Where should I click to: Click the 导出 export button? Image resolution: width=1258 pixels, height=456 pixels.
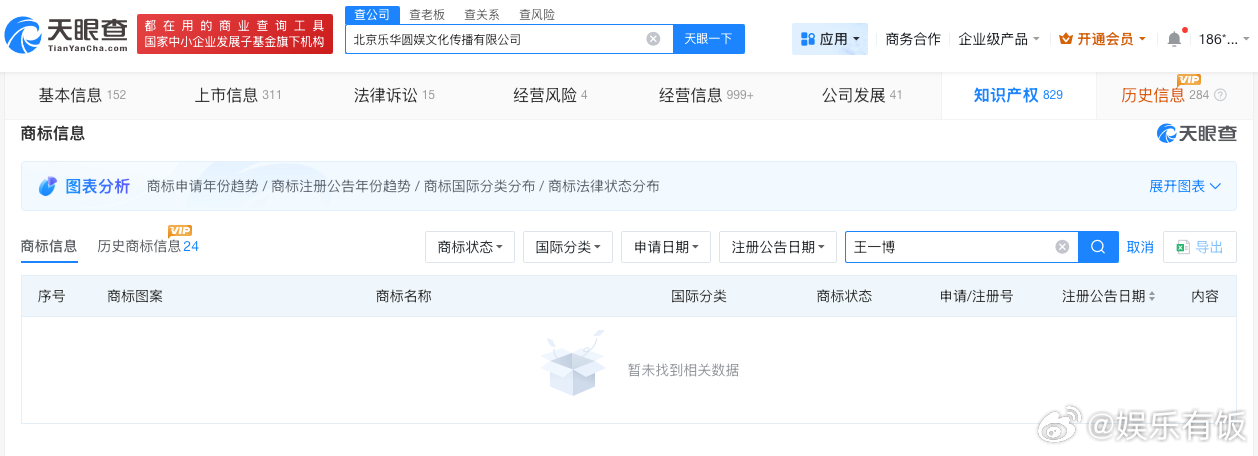(1200, 247)
